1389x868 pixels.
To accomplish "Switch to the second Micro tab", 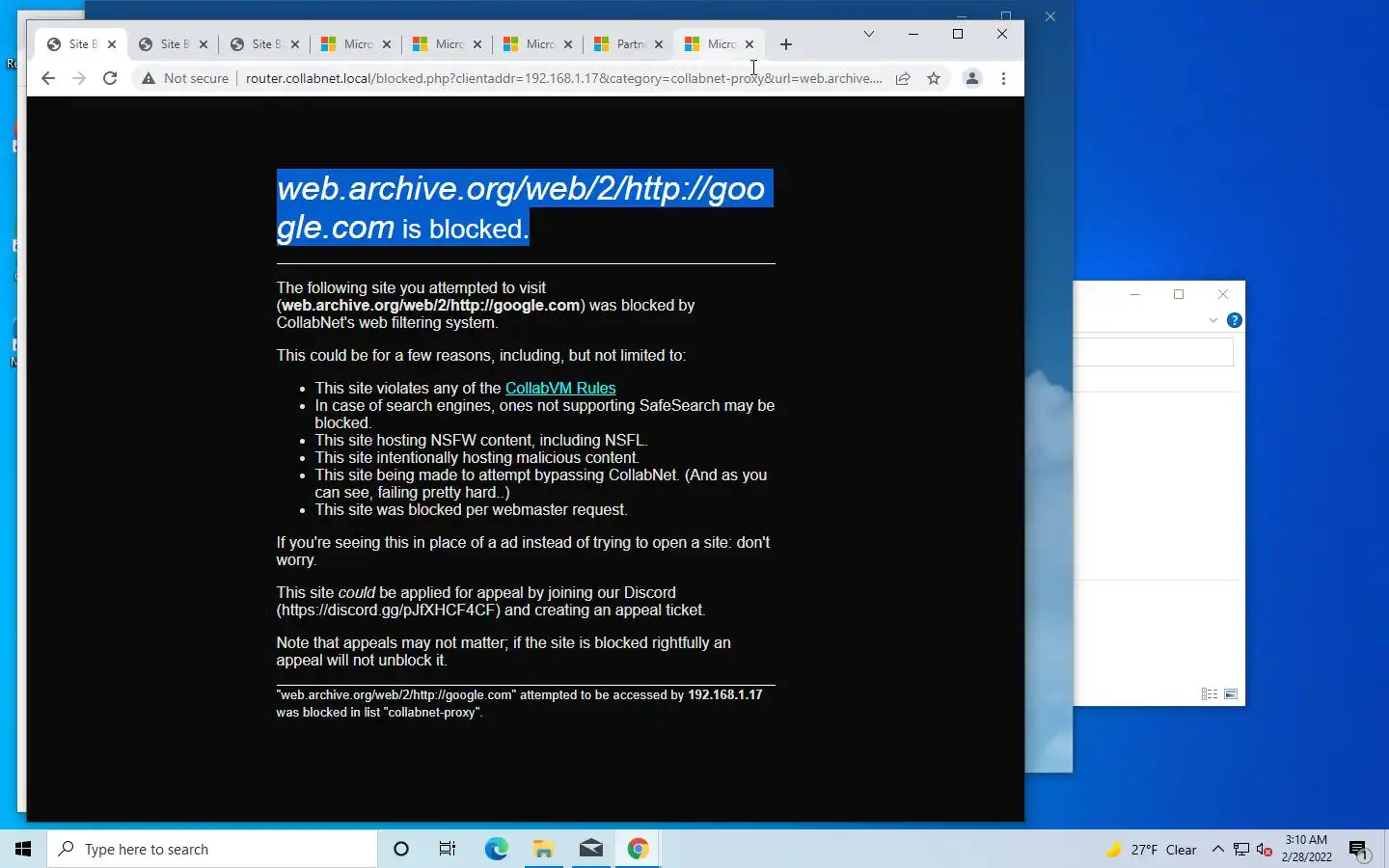I will (x=449, y=44).
